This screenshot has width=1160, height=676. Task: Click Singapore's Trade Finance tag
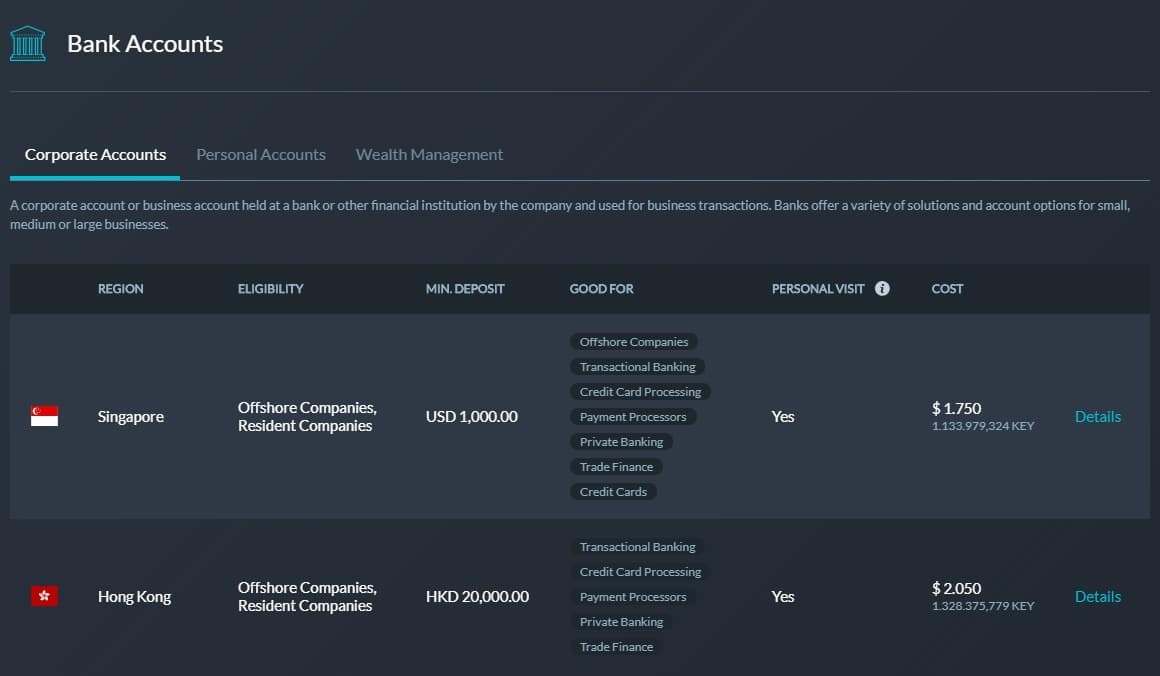(616, 467)
